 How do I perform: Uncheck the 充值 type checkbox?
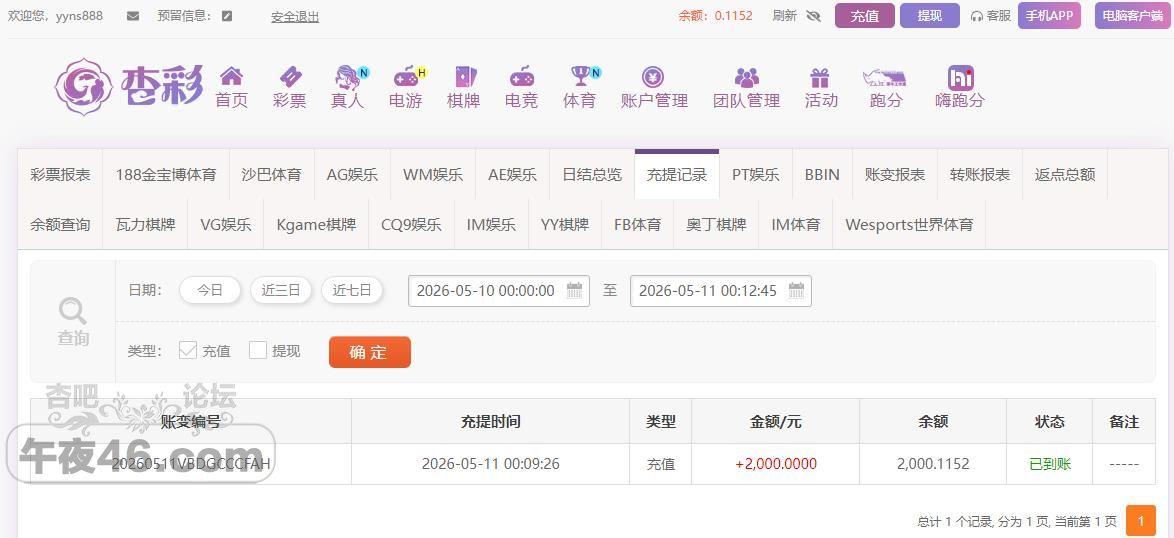tap(188, 349)
